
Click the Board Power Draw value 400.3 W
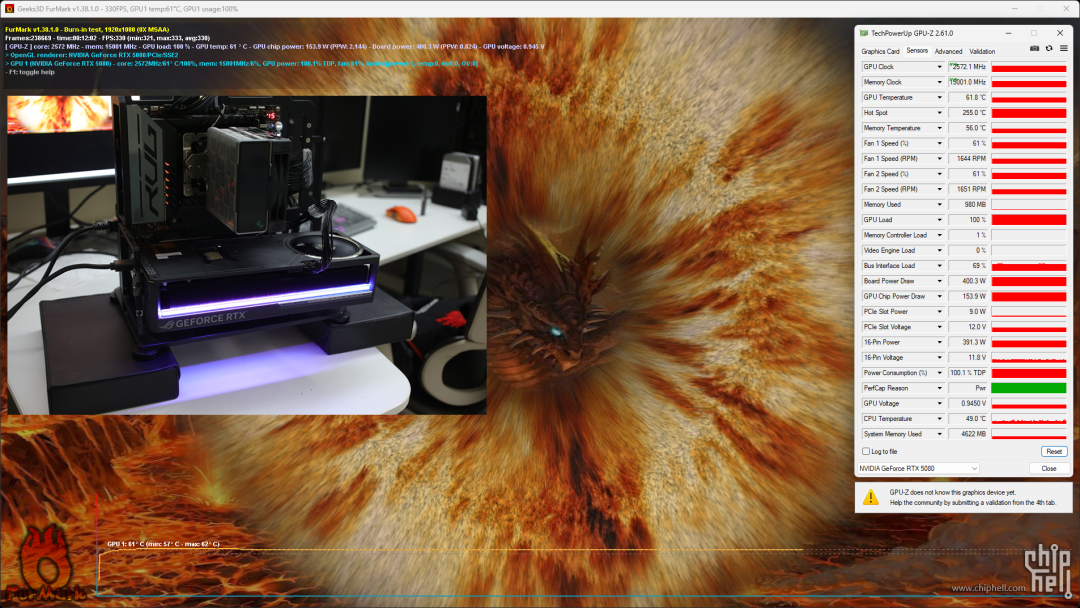click(x=968, y=281)
